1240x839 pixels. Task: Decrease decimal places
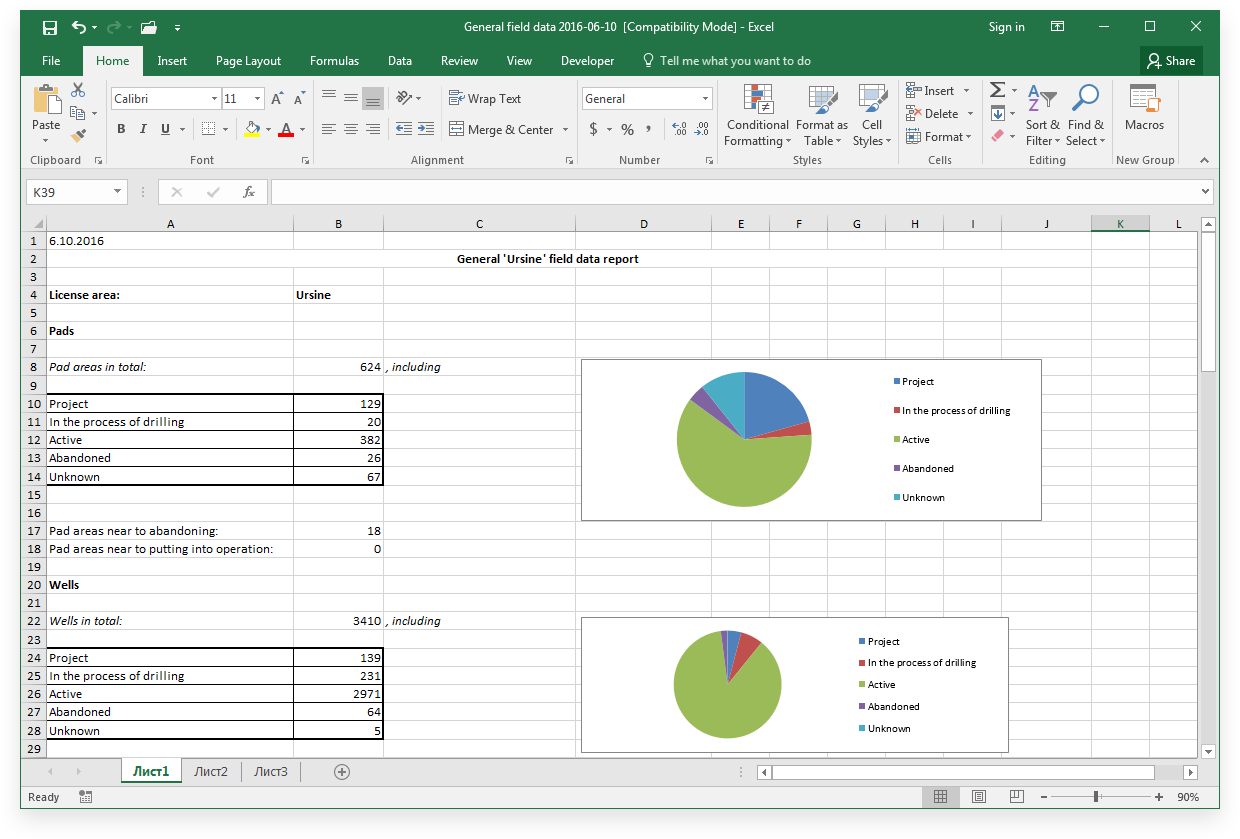tap(702, 129)
